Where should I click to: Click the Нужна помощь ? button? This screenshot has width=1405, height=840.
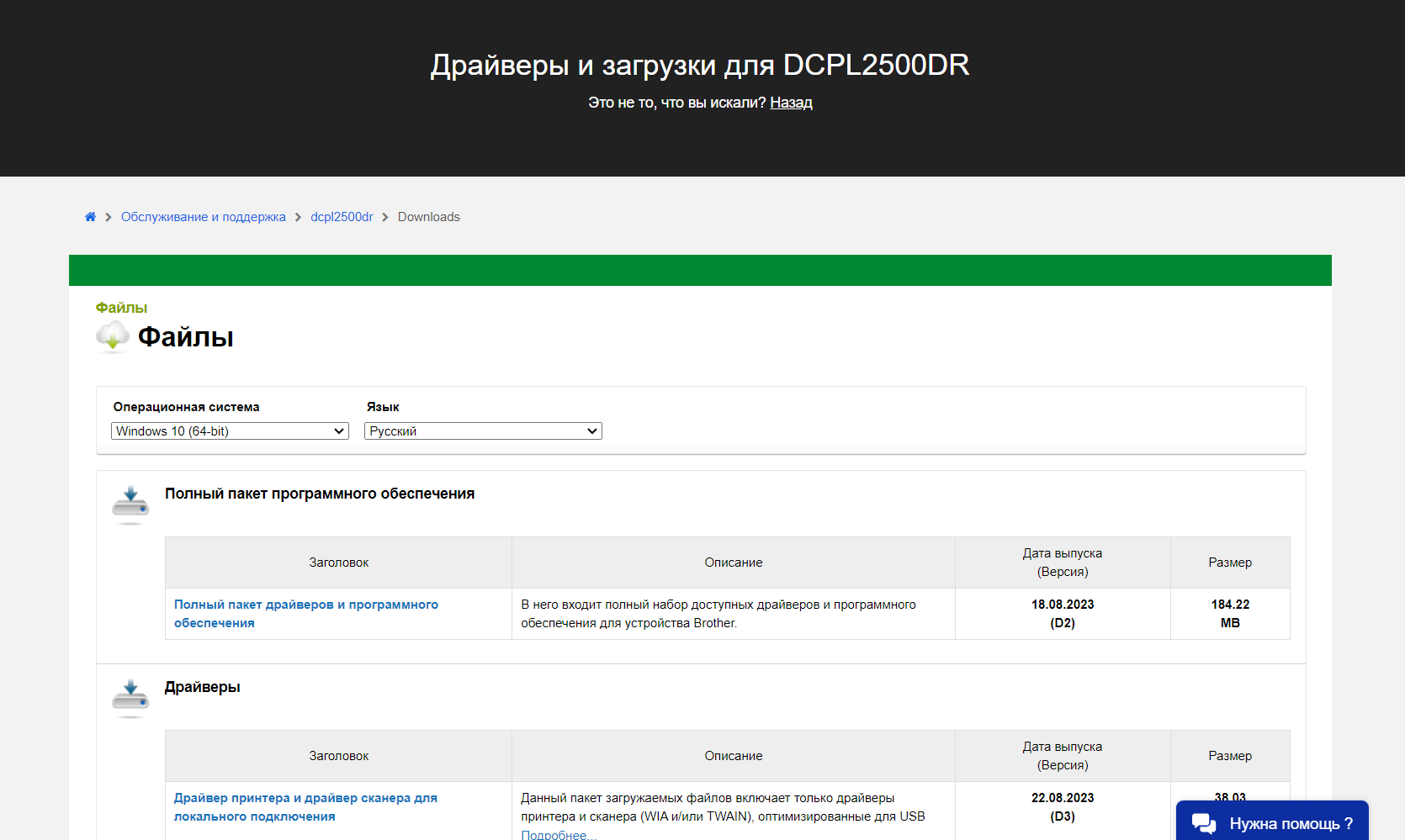coord(1272,822)
